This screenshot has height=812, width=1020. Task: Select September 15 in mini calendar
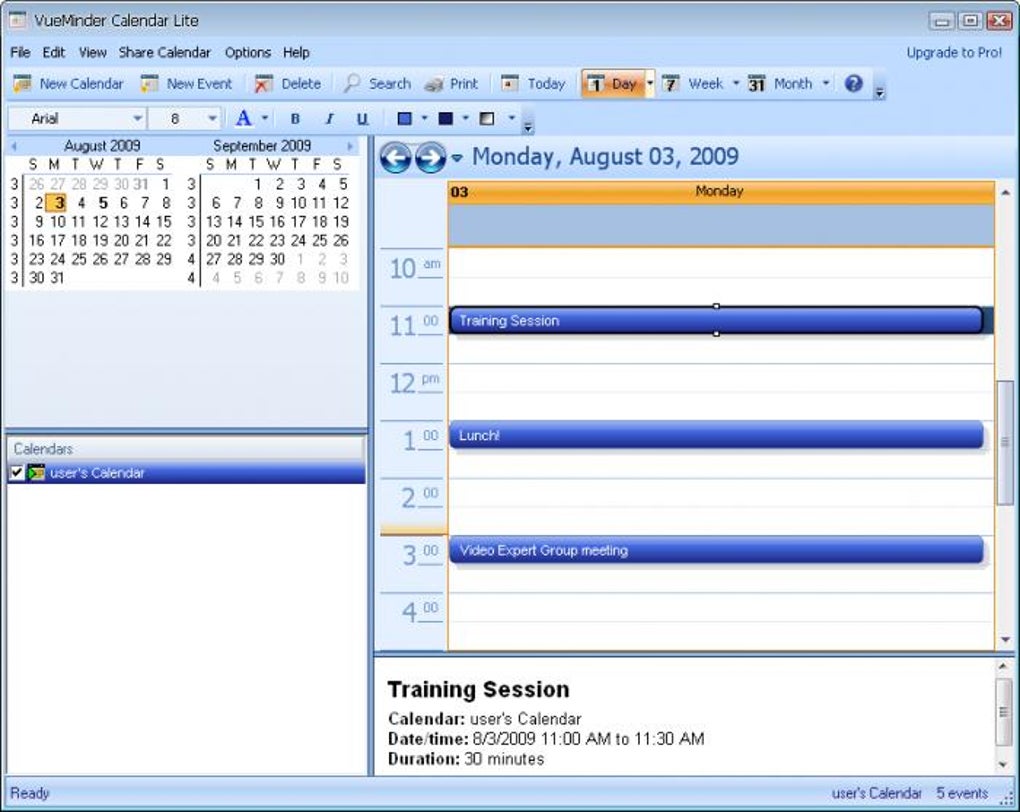point(256,222)
